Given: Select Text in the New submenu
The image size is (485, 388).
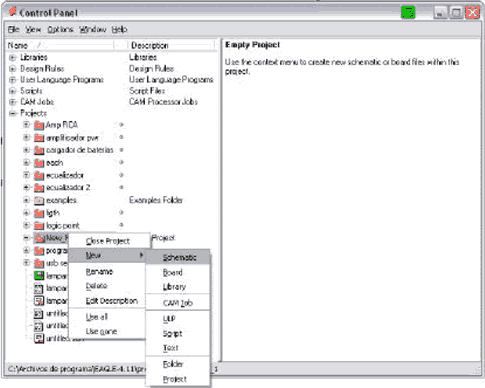Looking at the screenshot, I should [178, 348].
